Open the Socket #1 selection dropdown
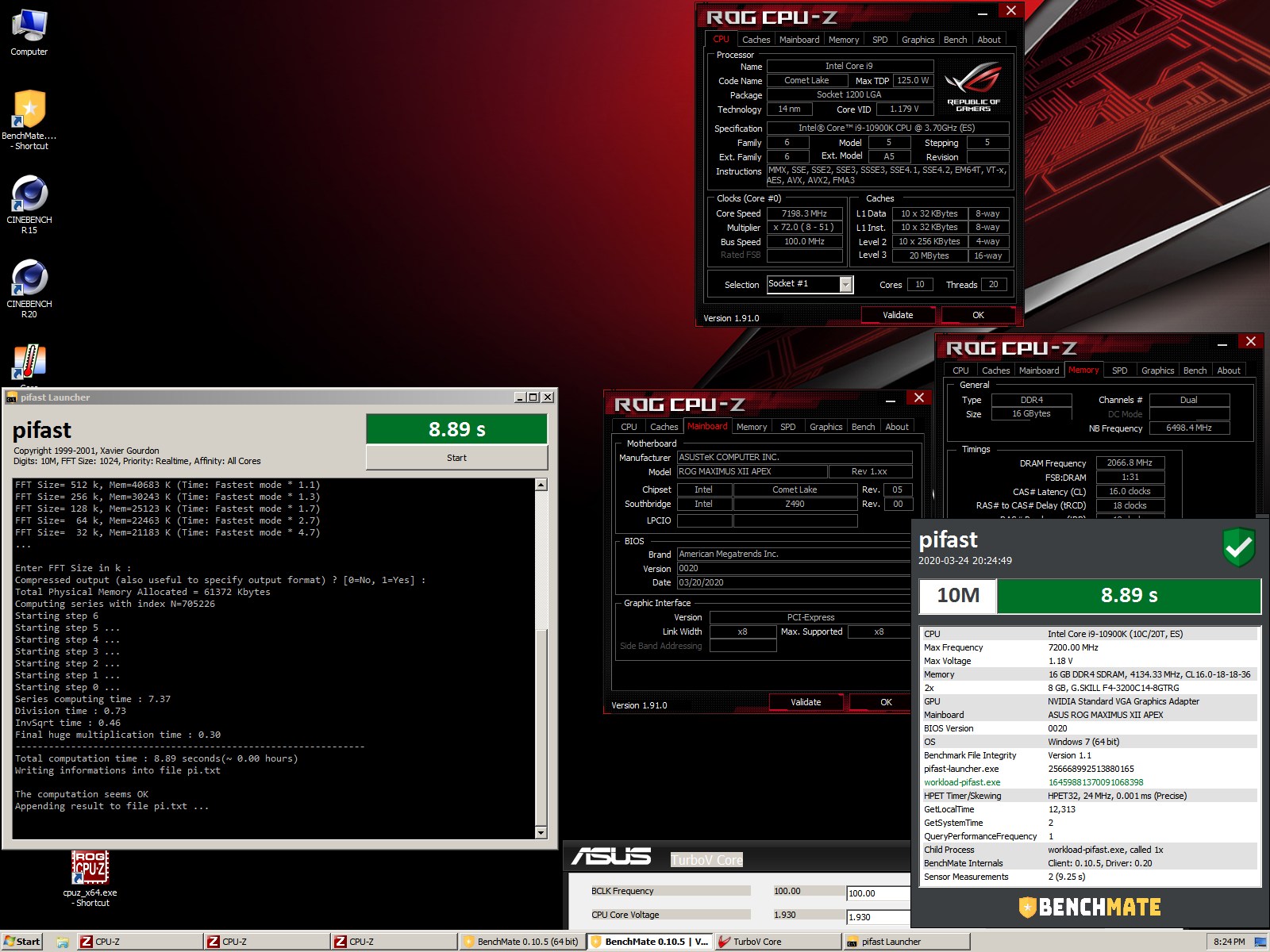The width and height of the screenshot is (1270, 952). (846, 284)
